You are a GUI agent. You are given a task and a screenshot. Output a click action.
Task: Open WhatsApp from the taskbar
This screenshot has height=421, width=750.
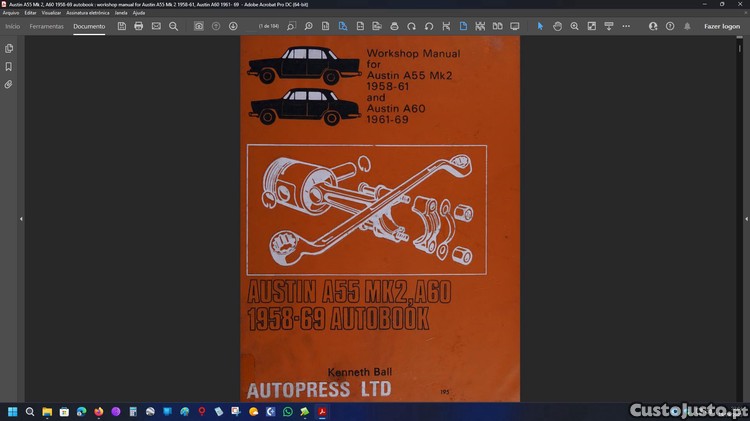point(287,411)
